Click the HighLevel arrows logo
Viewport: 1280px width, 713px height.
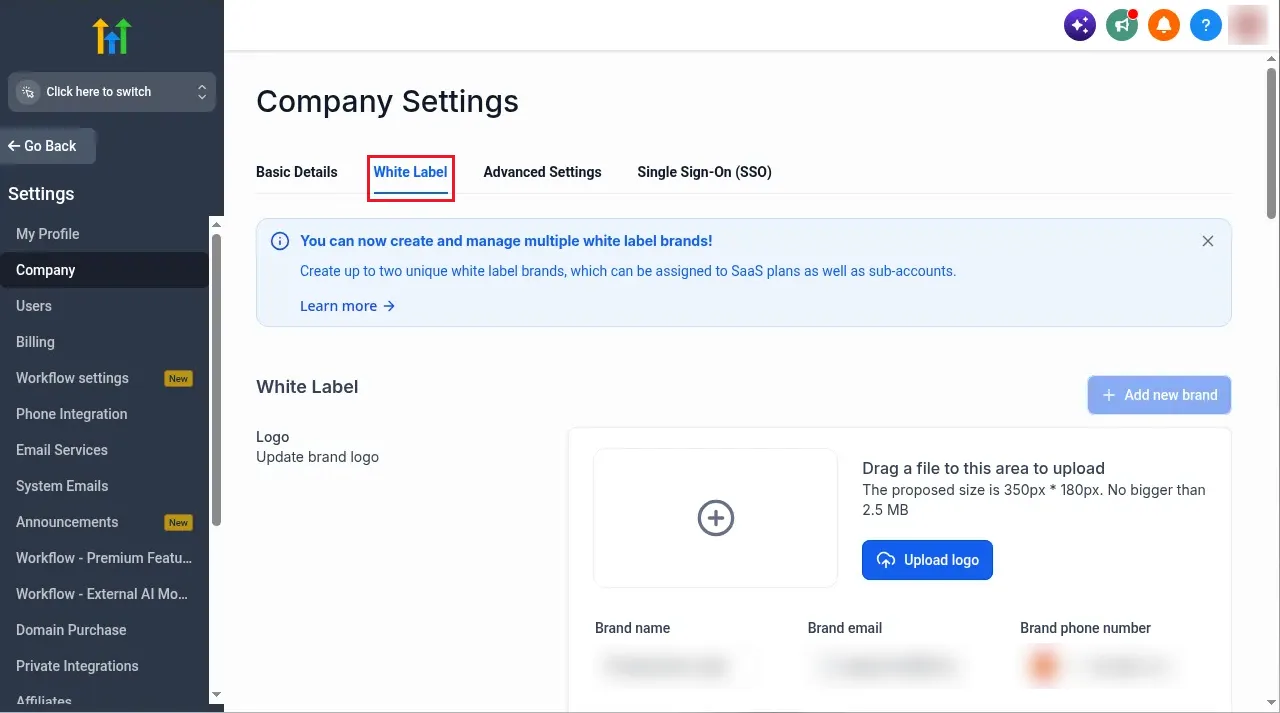112,36
